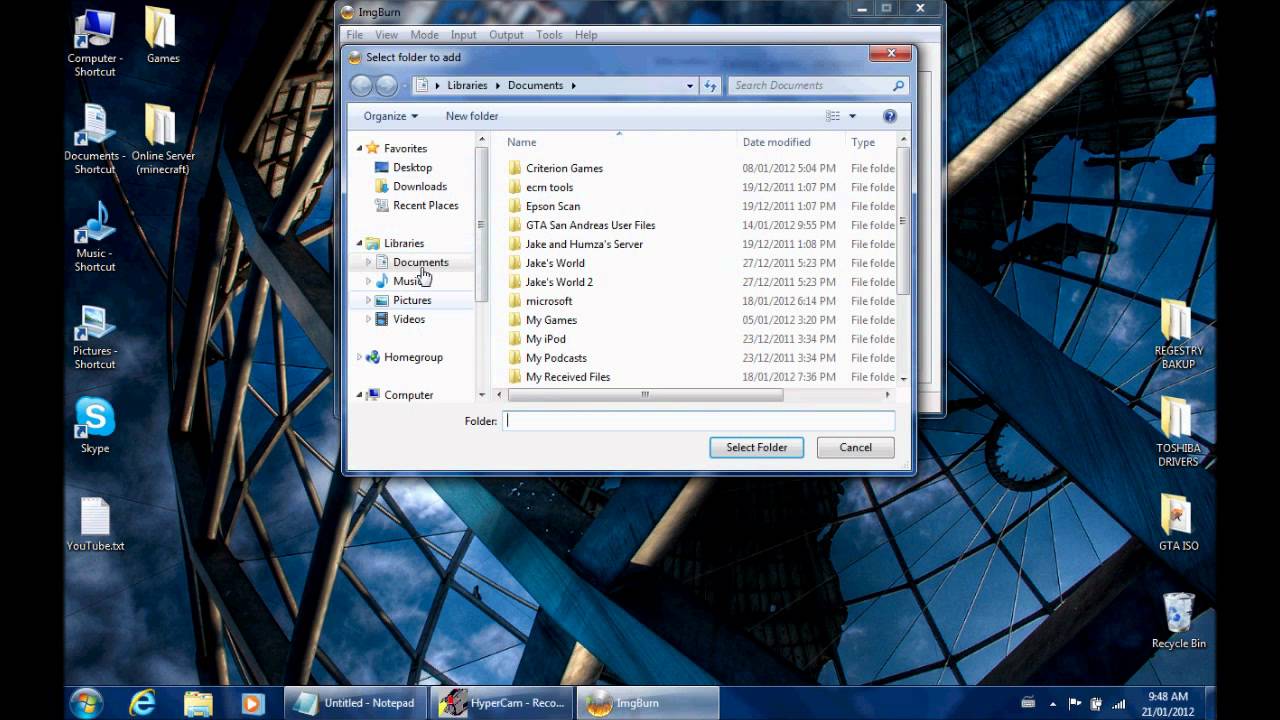Open the Online Server (minecraft) folder

pyautogui.click(x=163, y=139)
